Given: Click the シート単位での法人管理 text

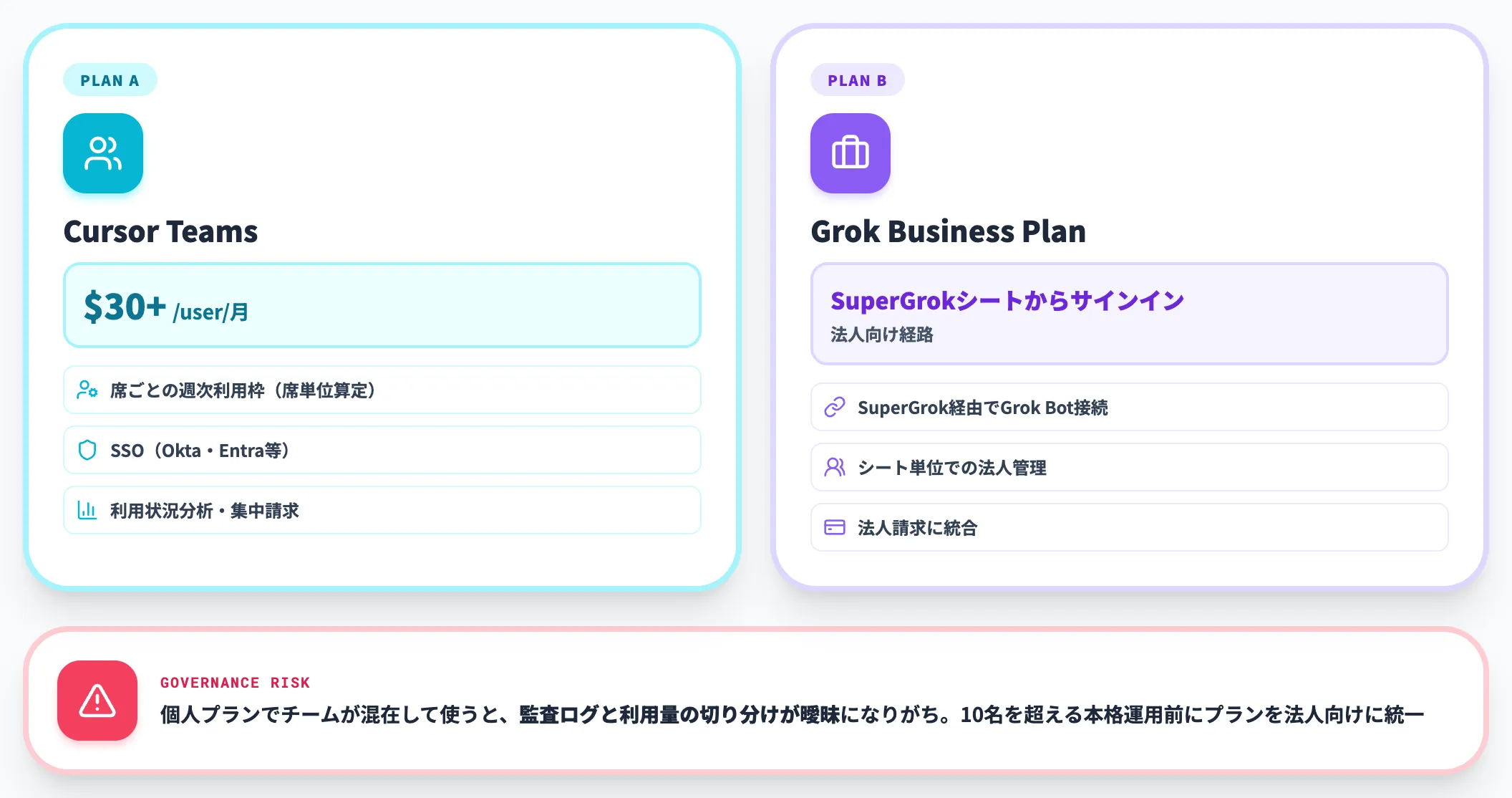Looking at the screenshot, I should pyautogui.click(x=952, y=468).
